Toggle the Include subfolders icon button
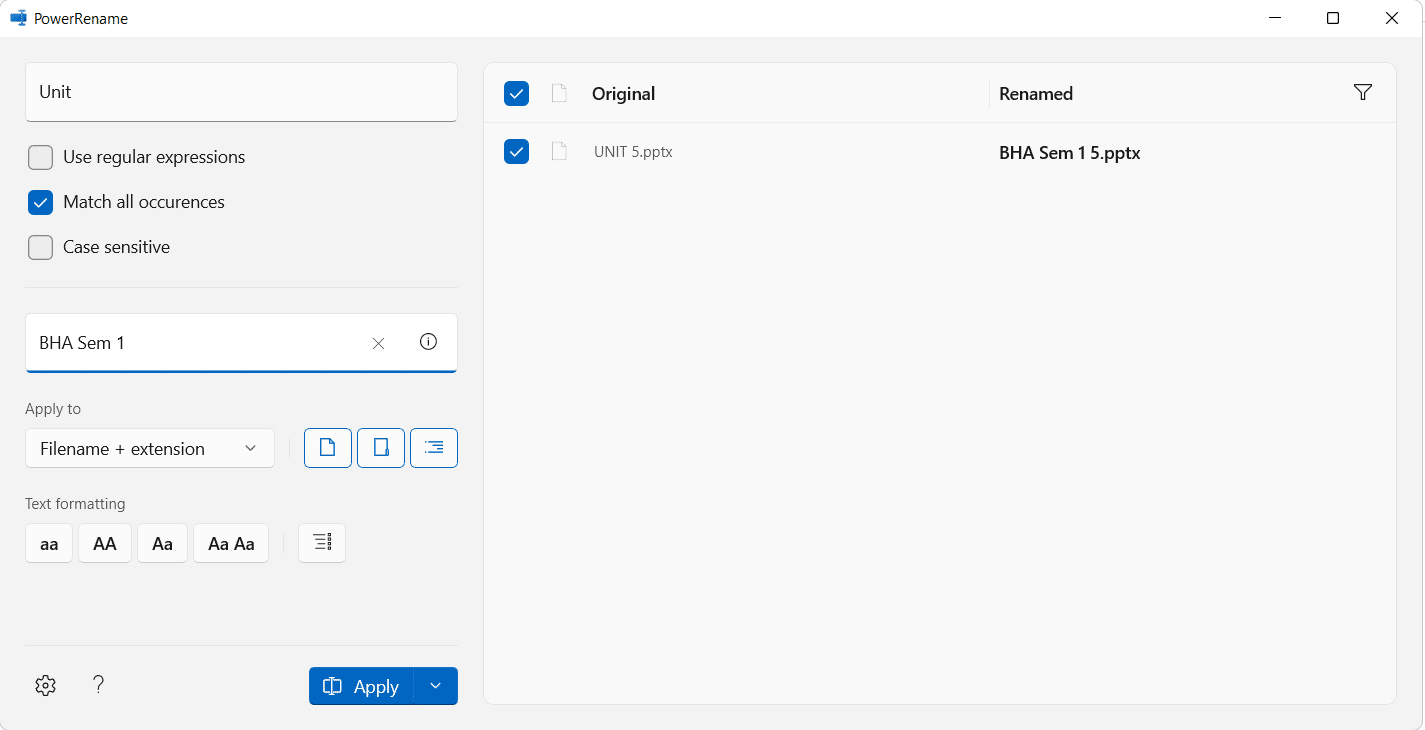Image resolution: width=1425 pixels, height=730 pixels. pyautogui.click(x=434, y=448)
